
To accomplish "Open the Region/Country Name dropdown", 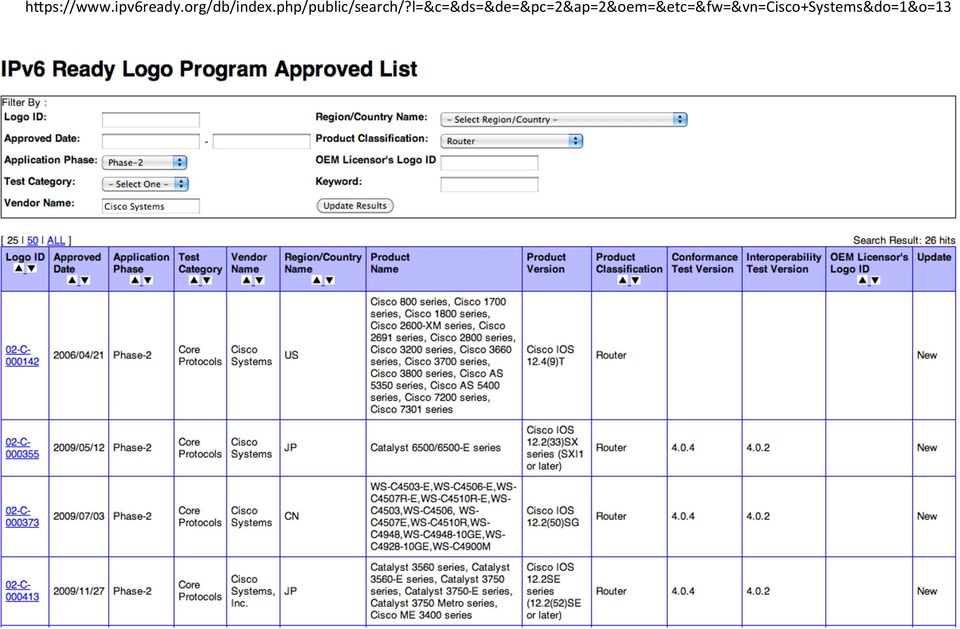I will (564, 119).
